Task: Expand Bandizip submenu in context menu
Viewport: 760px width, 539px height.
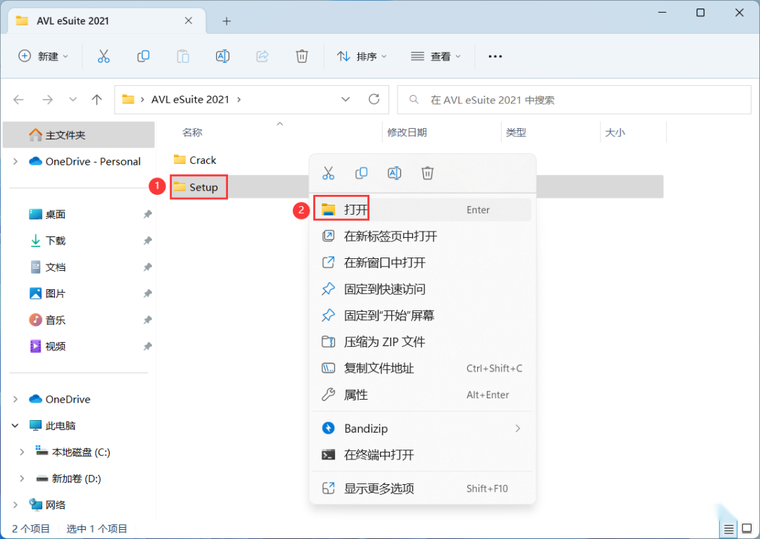Action: (x=518, y=428)
